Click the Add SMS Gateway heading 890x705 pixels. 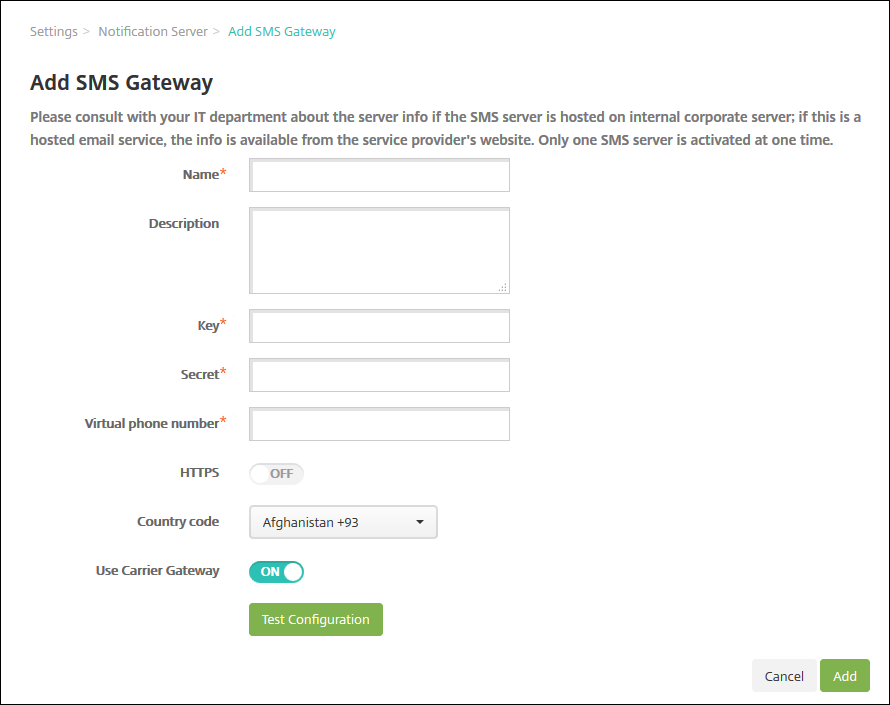click(x=122, y=82)
